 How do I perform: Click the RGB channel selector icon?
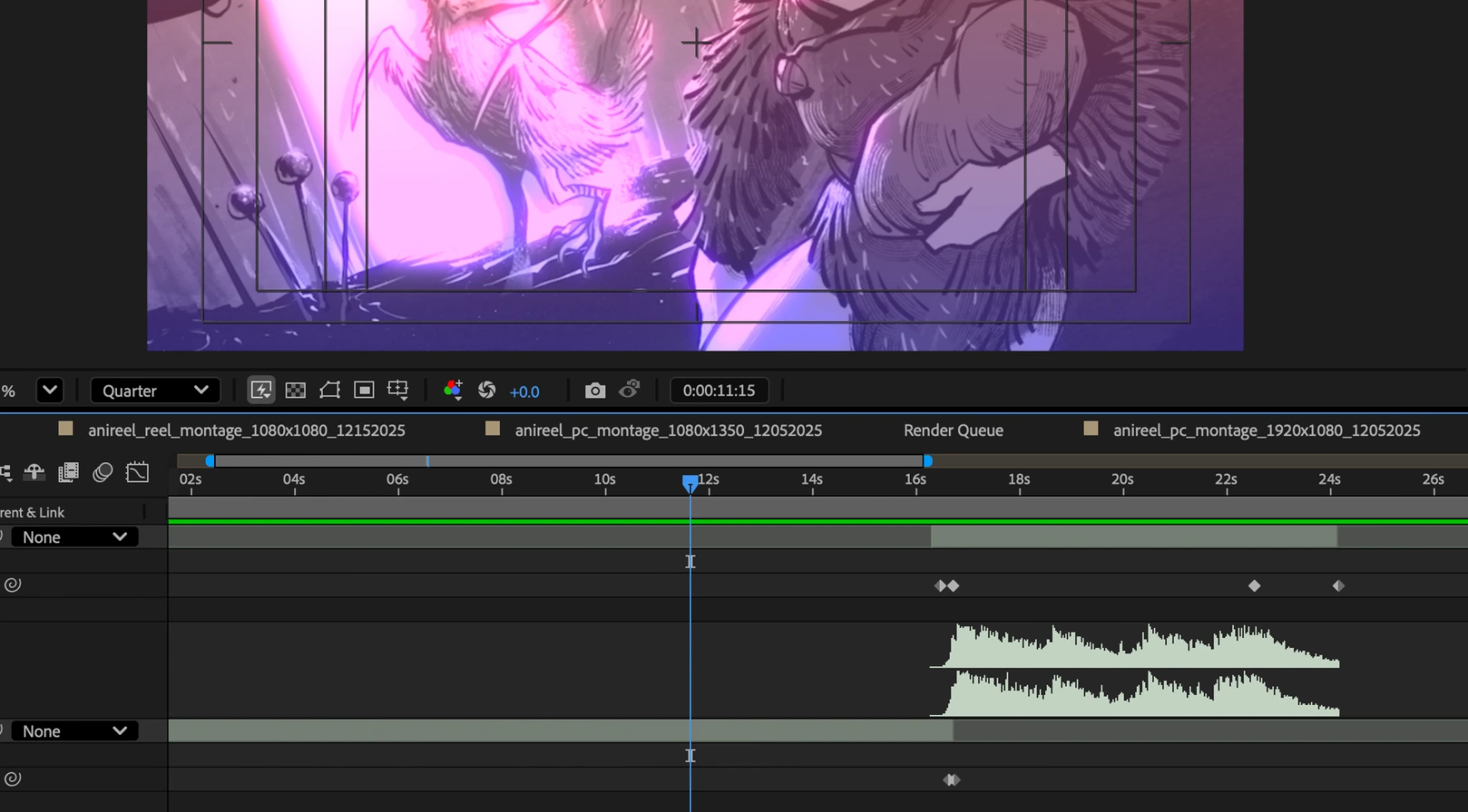pyautogui.click(x=451, y=390)
